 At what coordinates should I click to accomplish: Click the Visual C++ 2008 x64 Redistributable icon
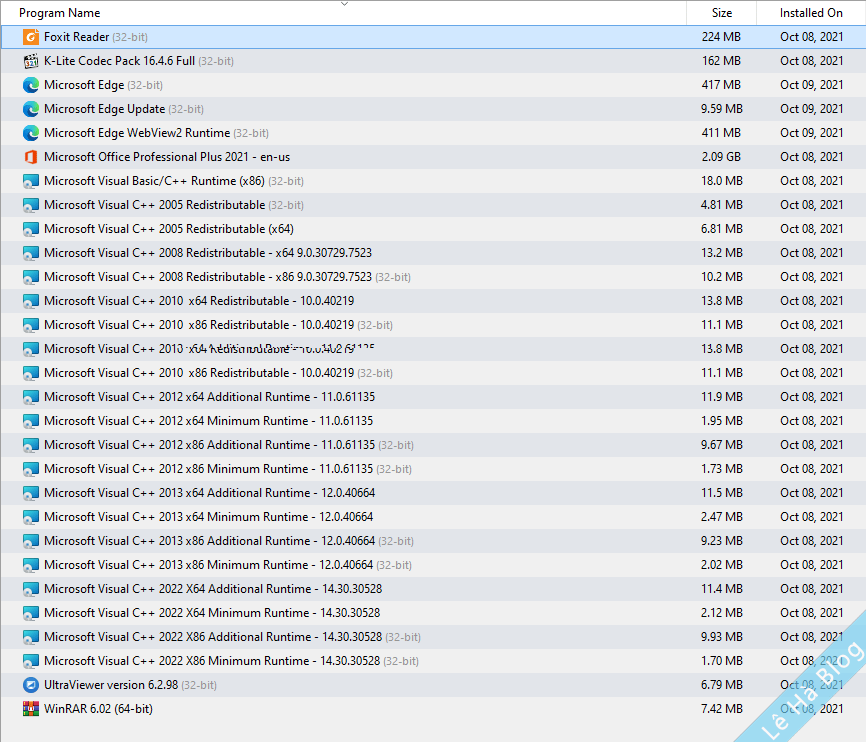31,253
